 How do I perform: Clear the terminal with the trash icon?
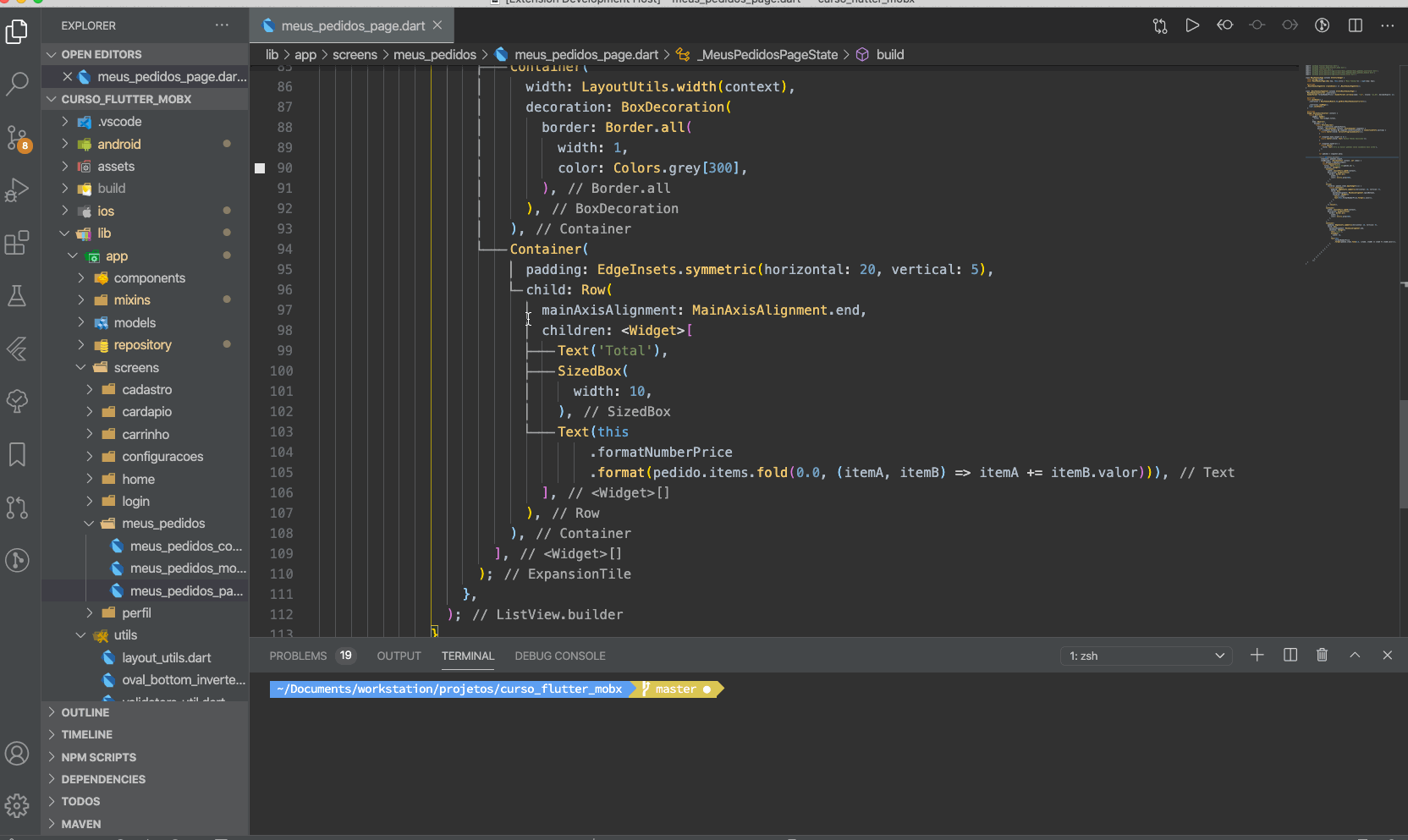click(x=1322, y=655)
